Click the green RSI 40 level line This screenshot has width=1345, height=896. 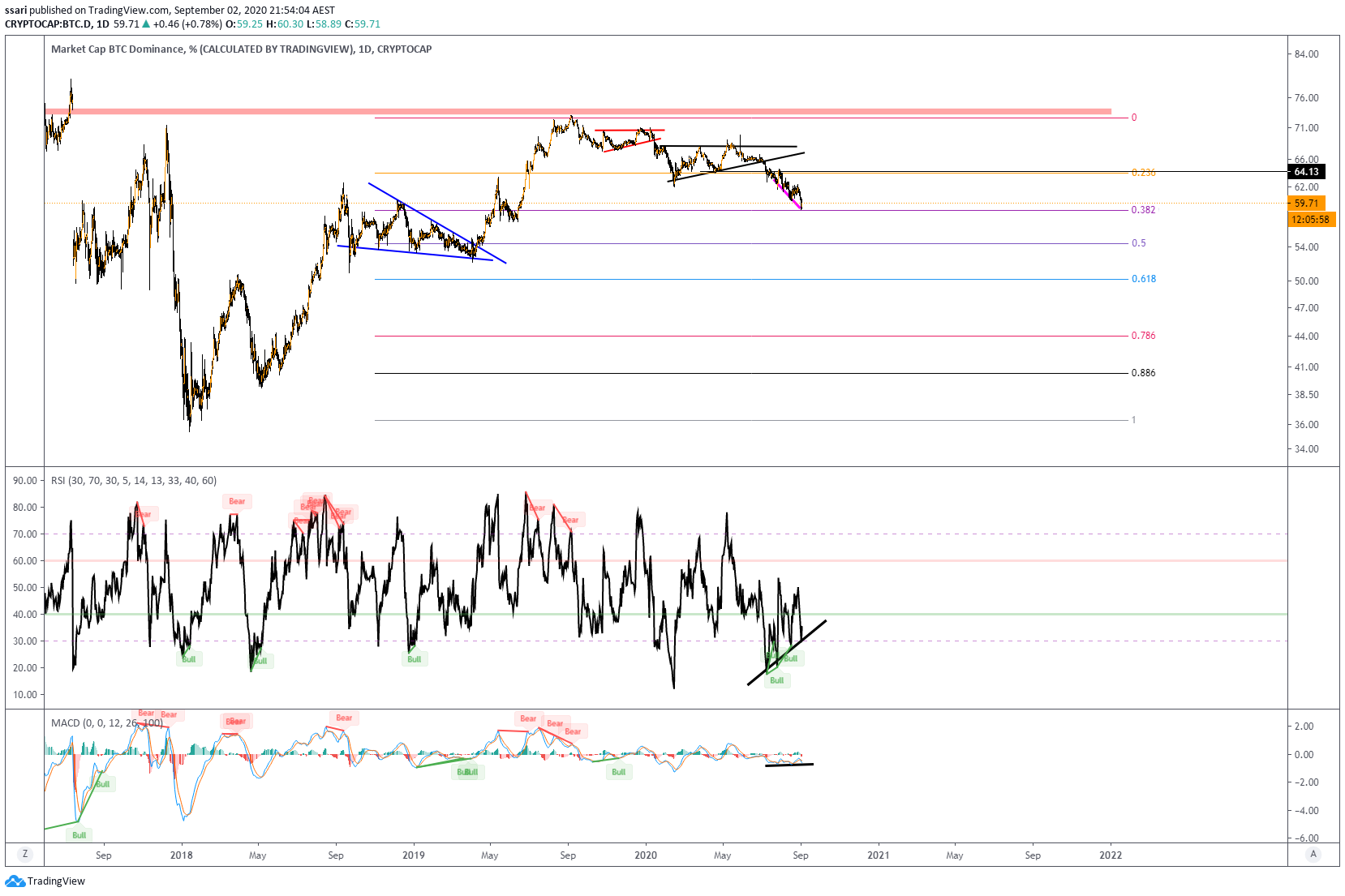click(x=665, y=614)
